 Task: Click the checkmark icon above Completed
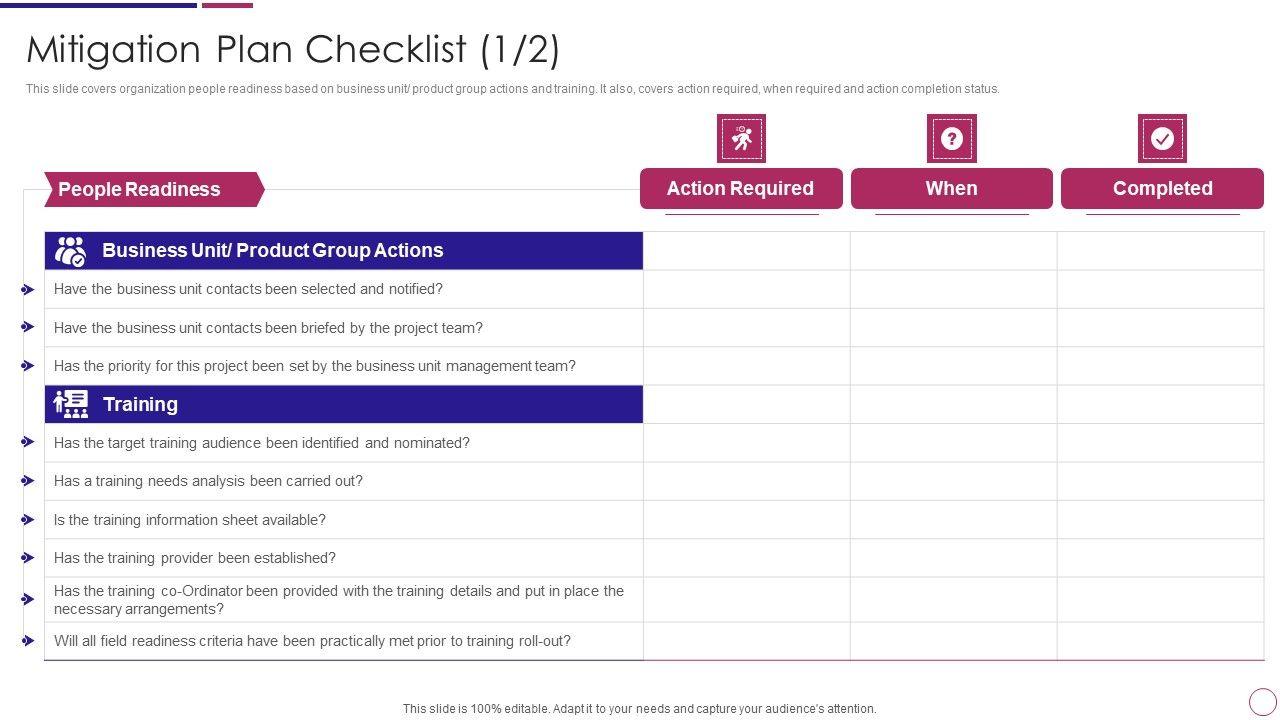click(x=1162, y=138)
